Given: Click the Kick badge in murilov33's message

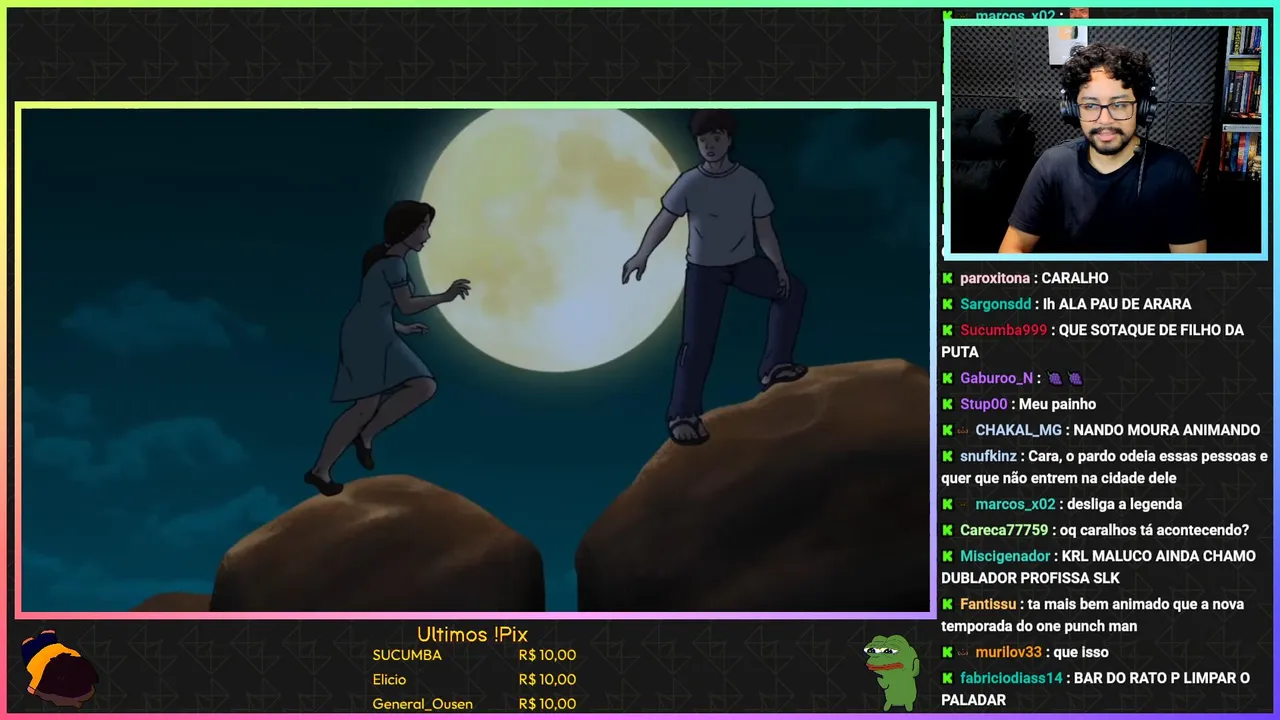Looking at the screenshot, I should pos(947,652).
